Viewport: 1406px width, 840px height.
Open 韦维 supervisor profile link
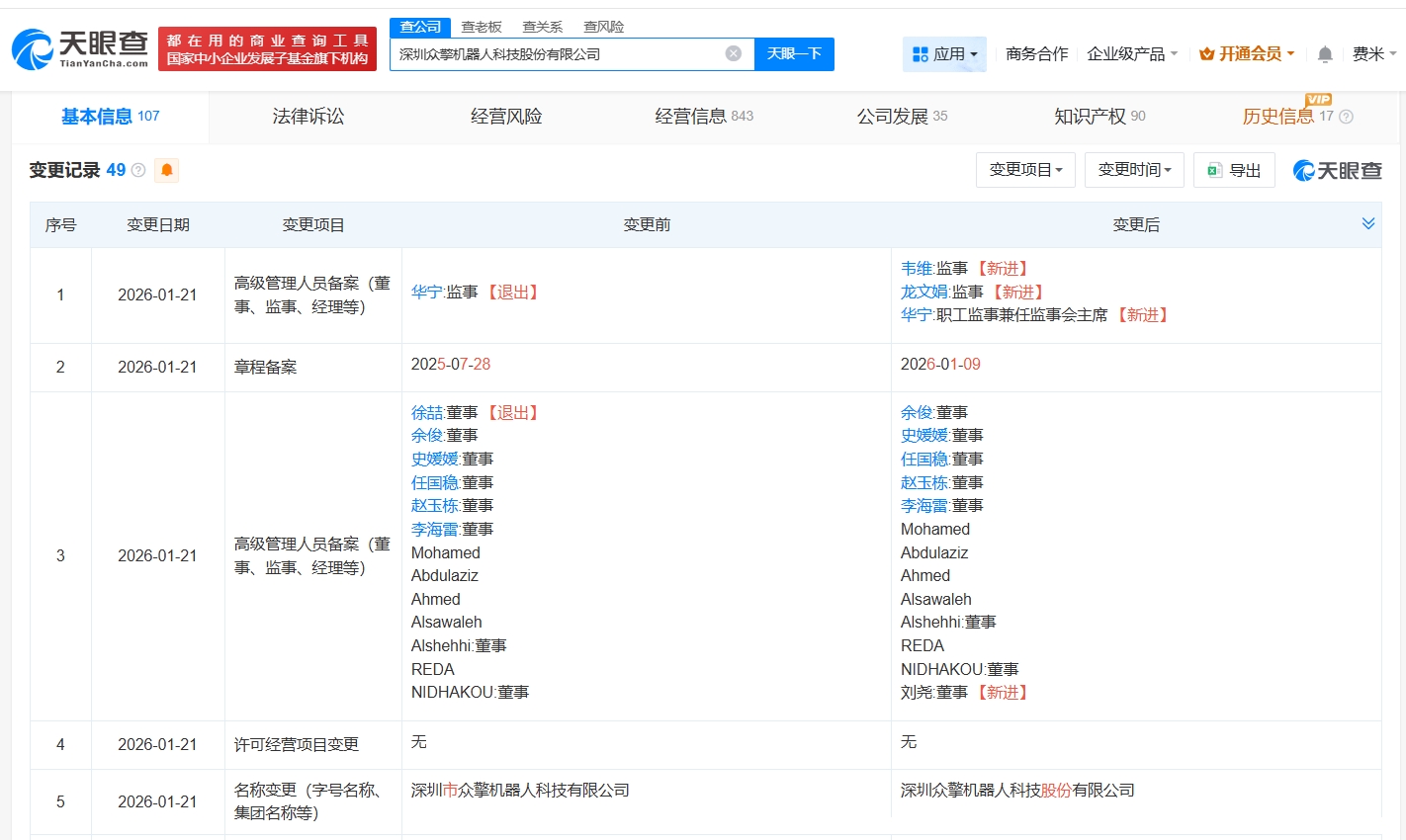(917, 269)
